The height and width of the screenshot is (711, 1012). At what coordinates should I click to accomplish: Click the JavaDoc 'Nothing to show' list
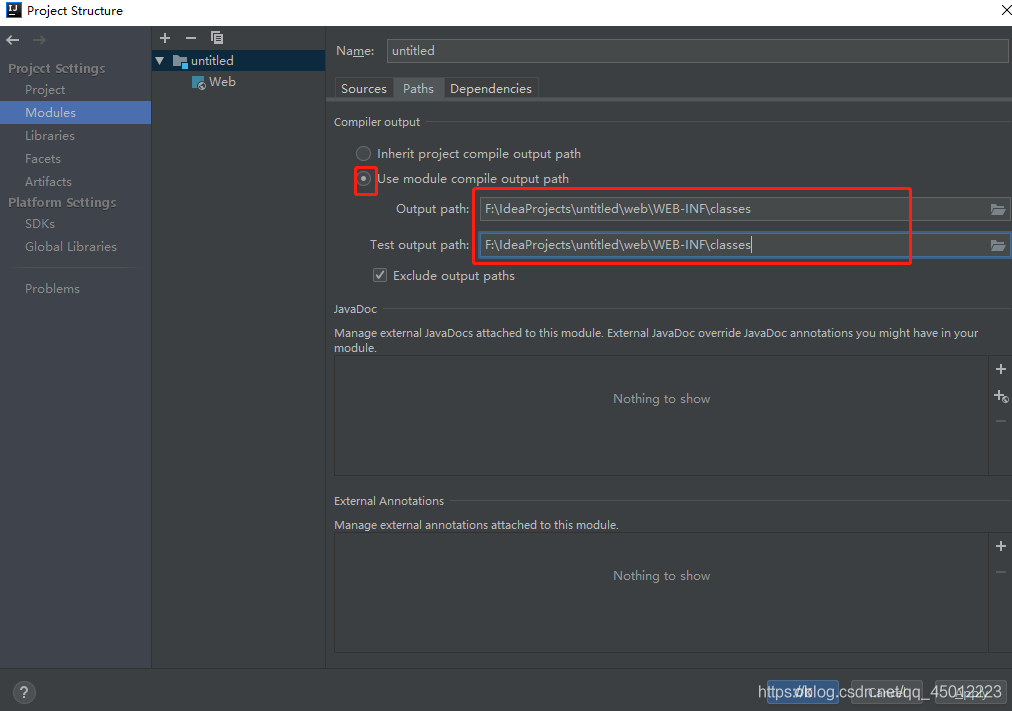click(661, 416)
